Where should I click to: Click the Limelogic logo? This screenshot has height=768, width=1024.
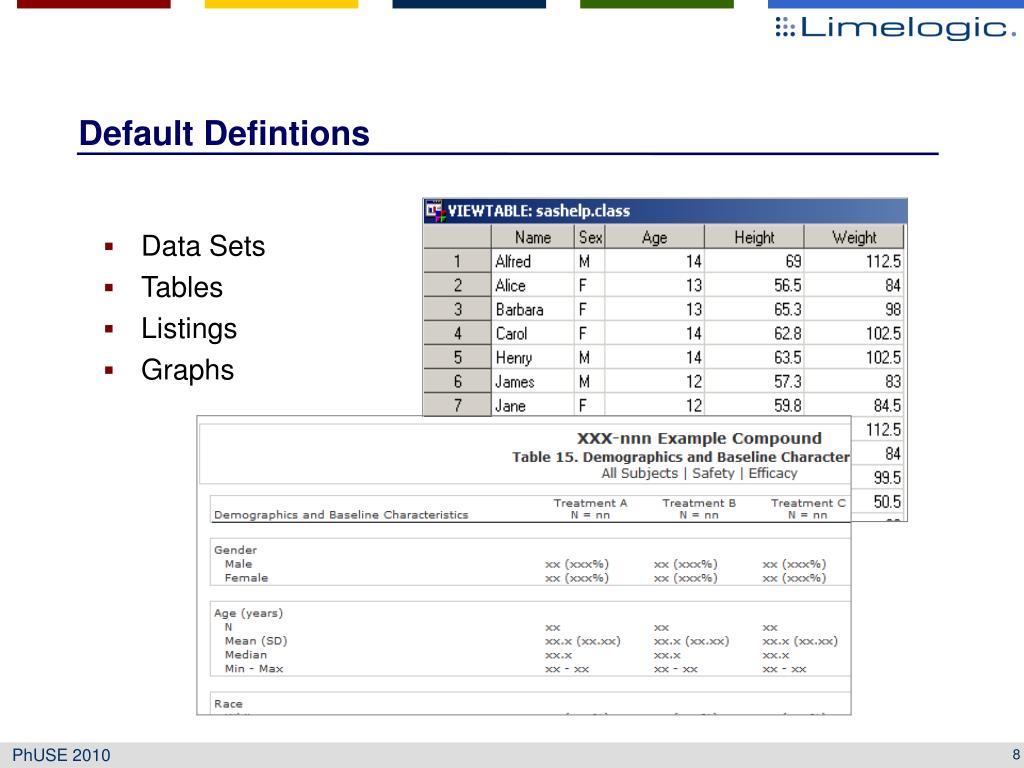point(896,27)
